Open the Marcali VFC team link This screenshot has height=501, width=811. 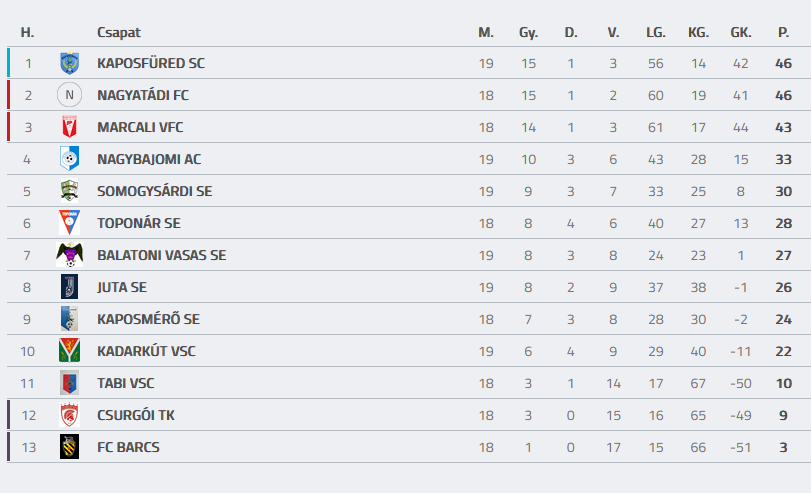(x=140, y=127)
